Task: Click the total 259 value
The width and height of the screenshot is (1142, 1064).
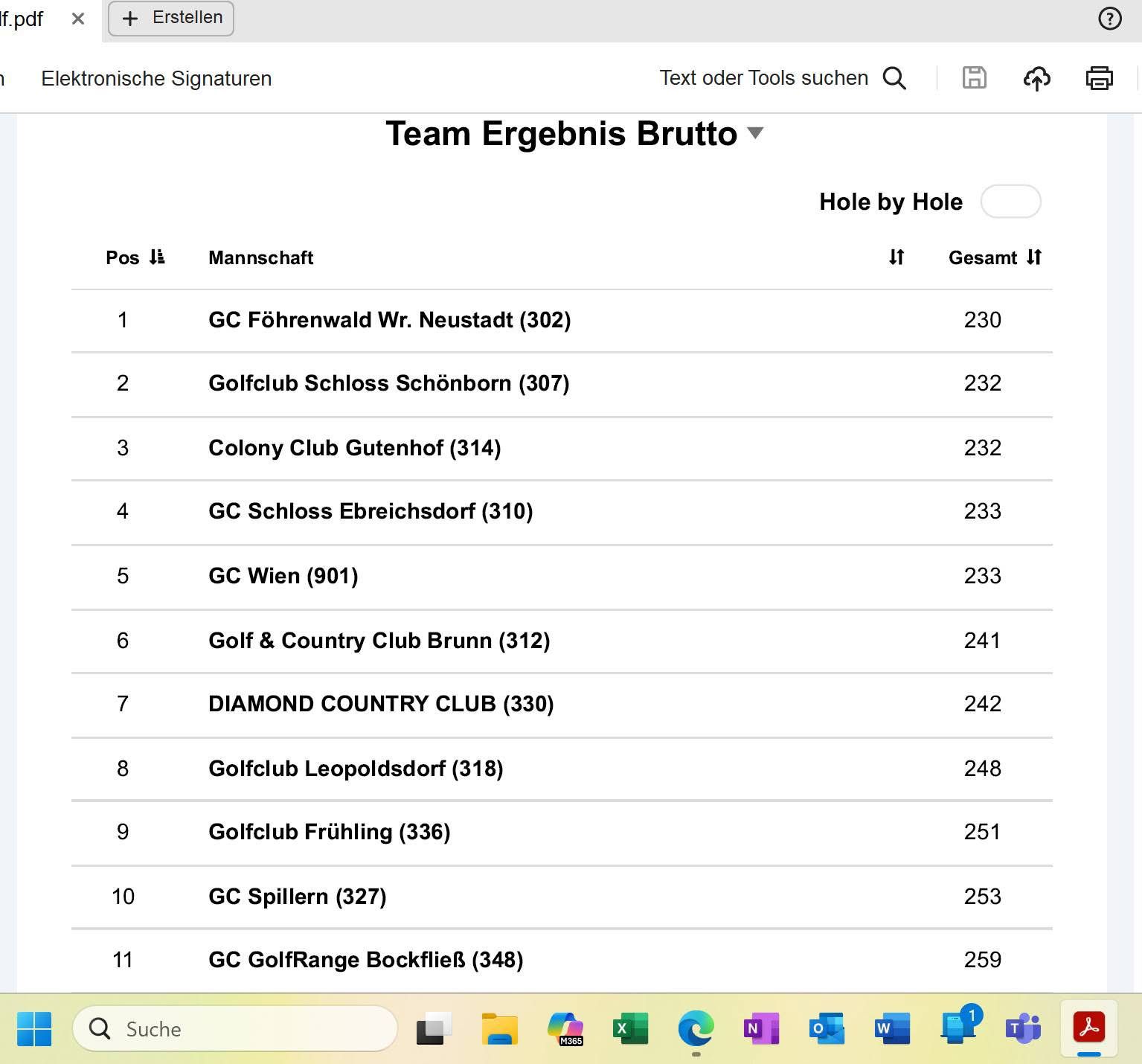Action: coord(982,960)
